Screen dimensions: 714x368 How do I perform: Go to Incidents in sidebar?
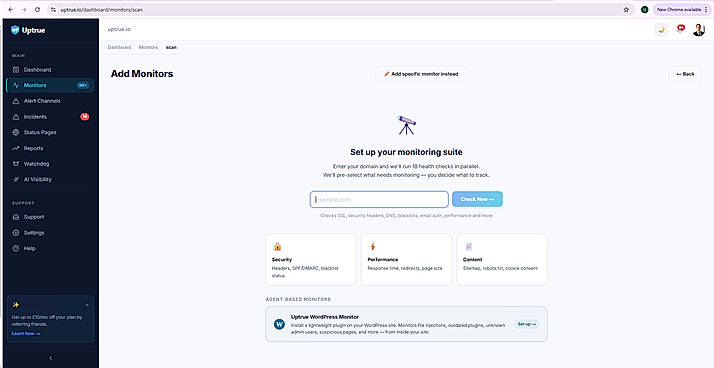[50, 117]
